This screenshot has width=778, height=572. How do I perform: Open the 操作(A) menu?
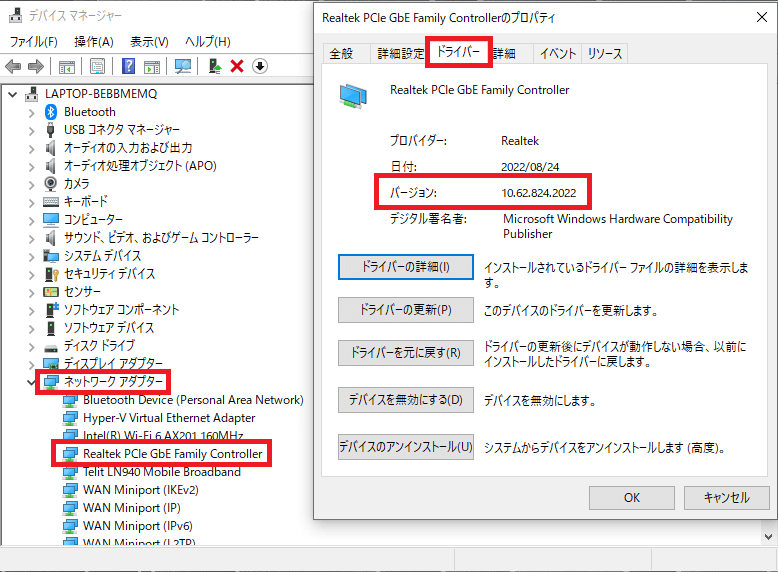[x=94, y=42]
